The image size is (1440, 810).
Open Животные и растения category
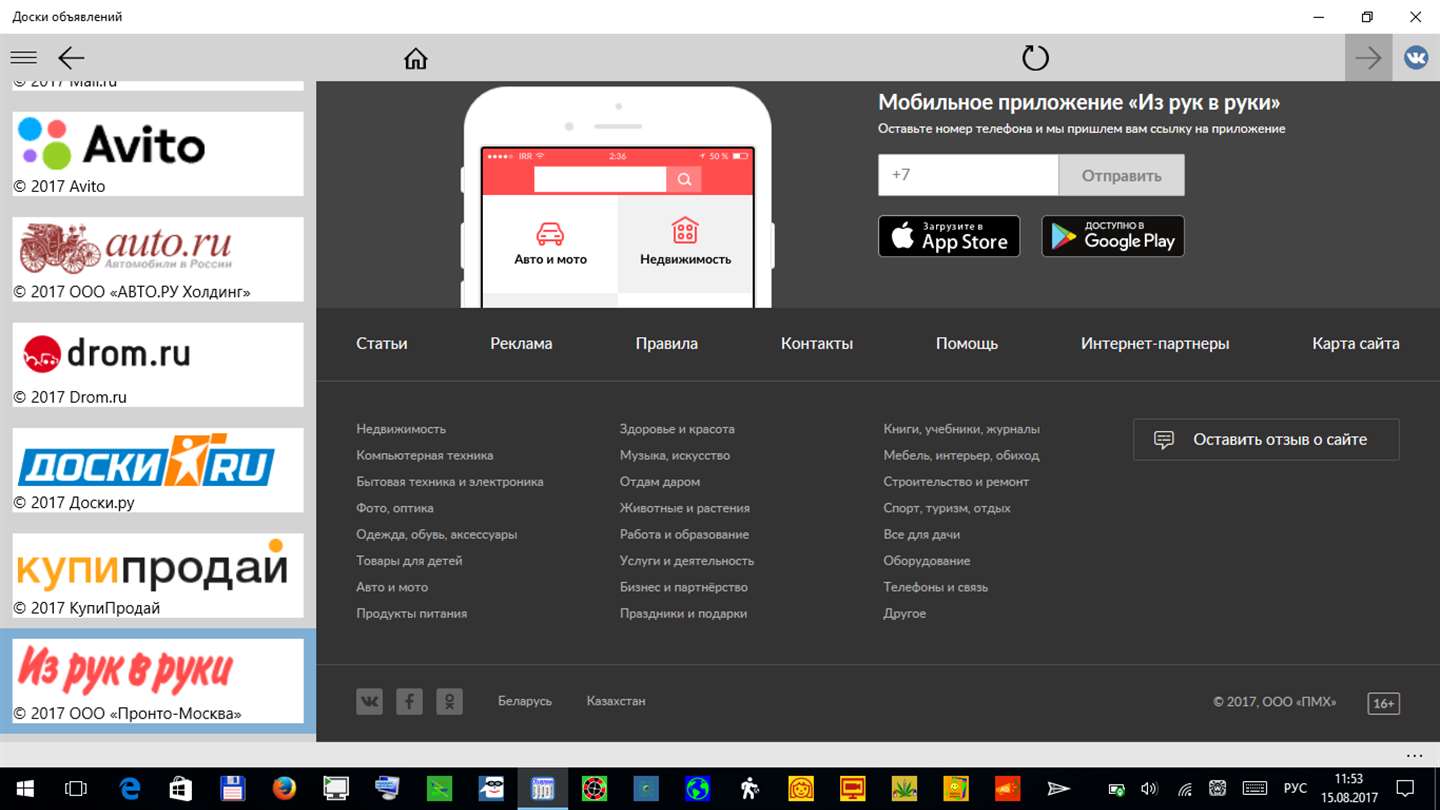point(685,508)
